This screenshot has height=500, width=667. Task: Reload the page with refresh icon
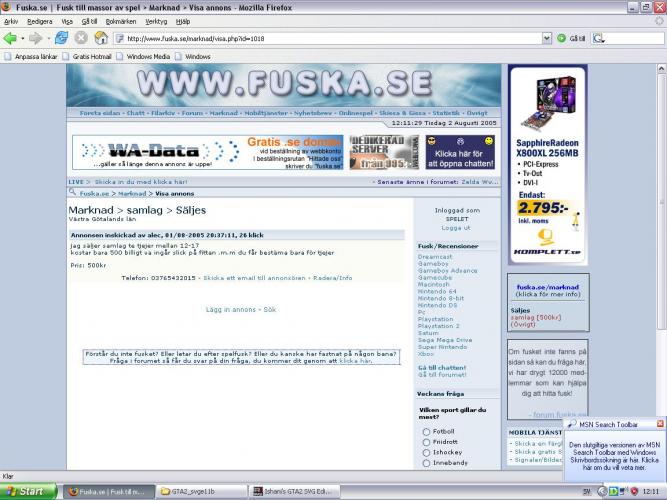coord(61,38)
